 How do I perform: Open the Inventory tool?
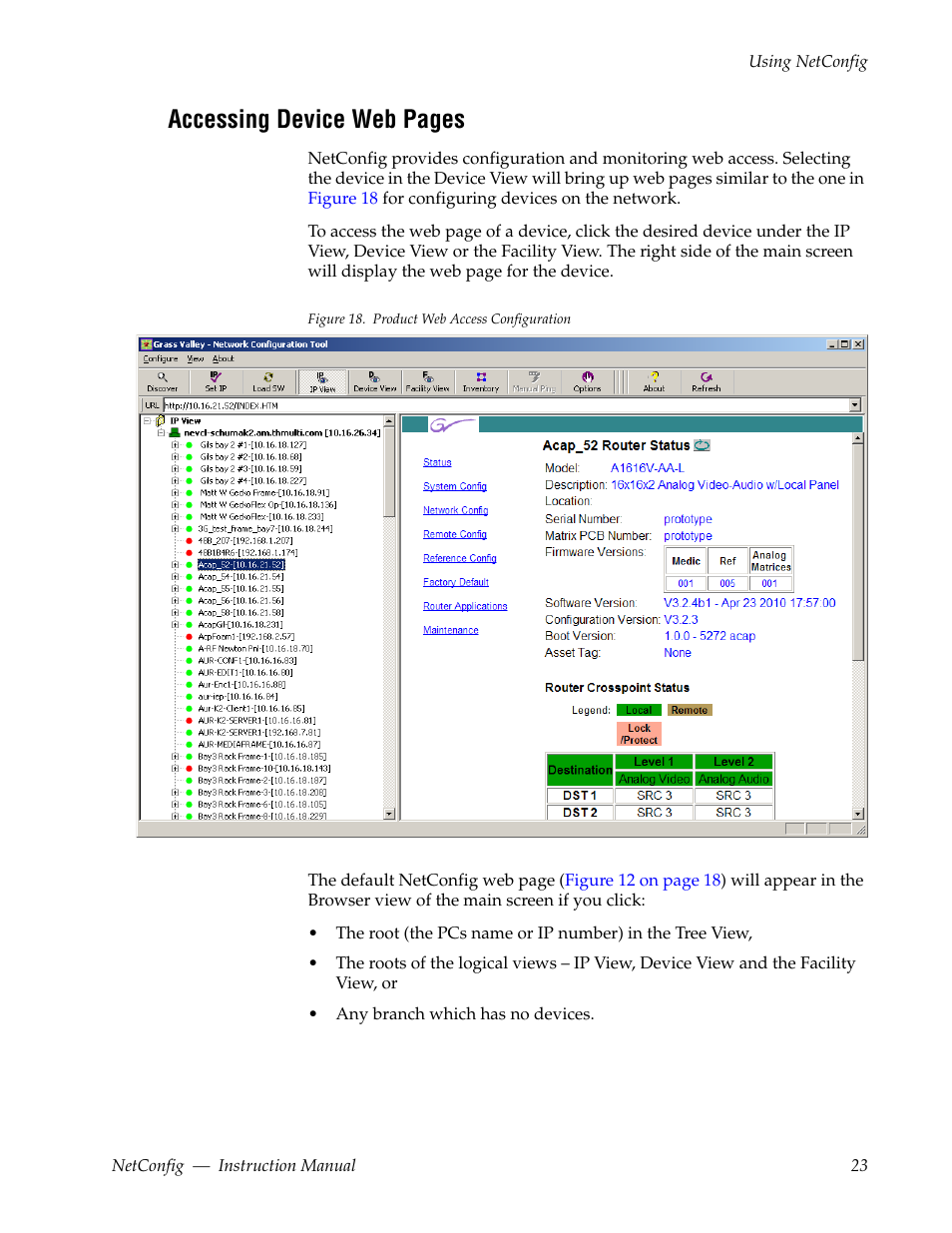click(480, 382)
